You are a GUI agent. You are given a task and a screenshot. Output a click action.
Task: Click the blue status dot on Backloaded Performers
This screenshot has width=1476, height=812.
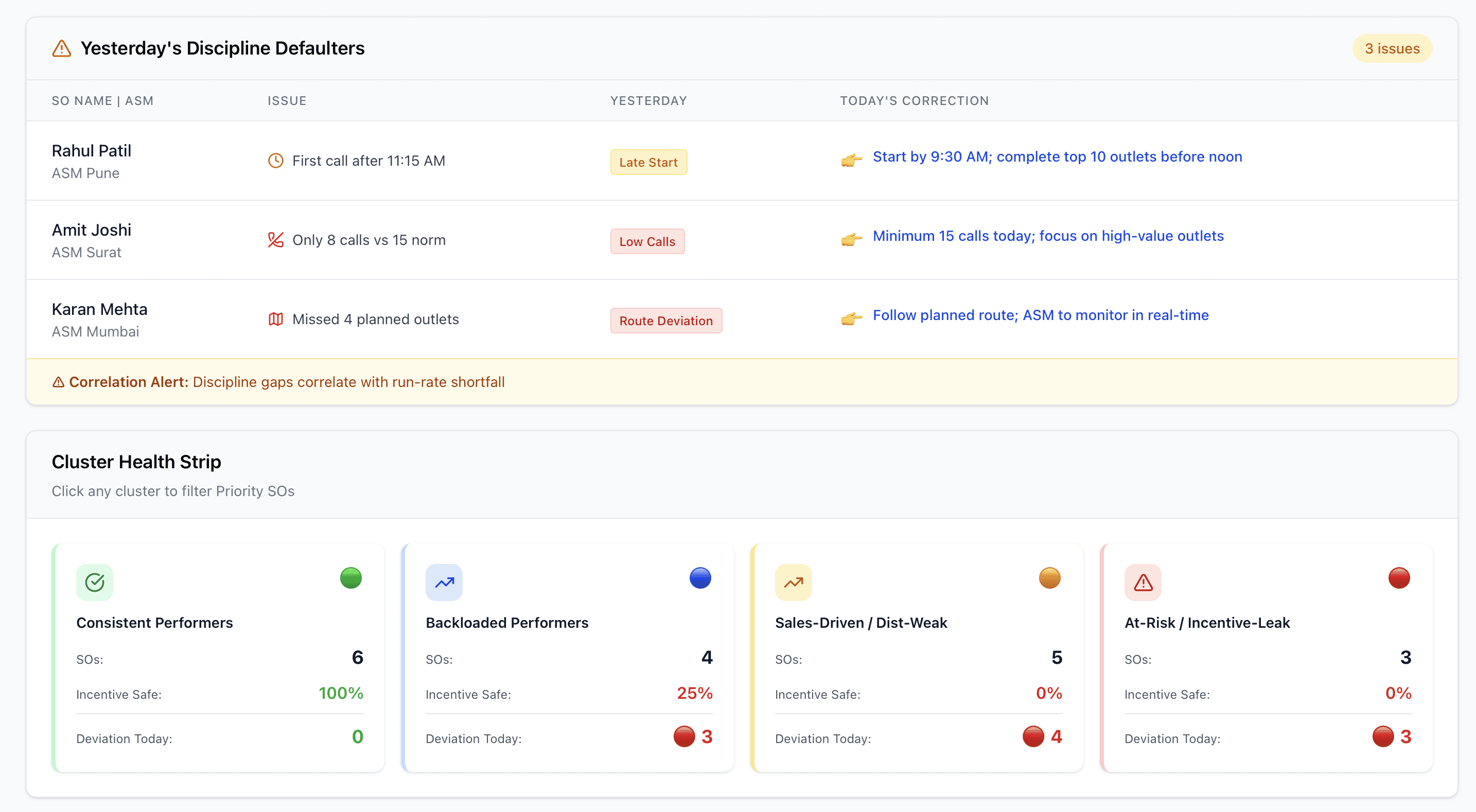tap(699, 578)
